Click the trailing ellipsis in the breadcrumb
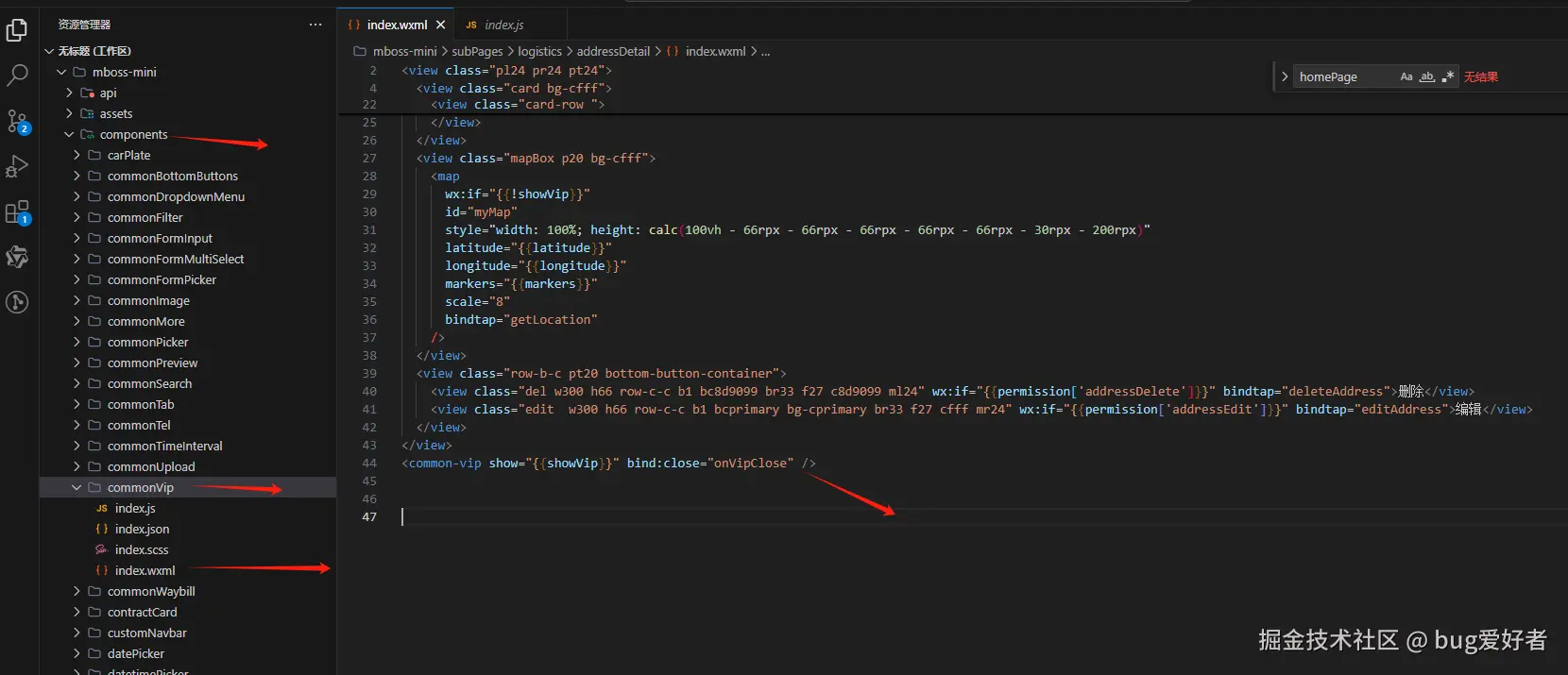The width and height of the screenshot is (1568, 675). click(765, 52)
